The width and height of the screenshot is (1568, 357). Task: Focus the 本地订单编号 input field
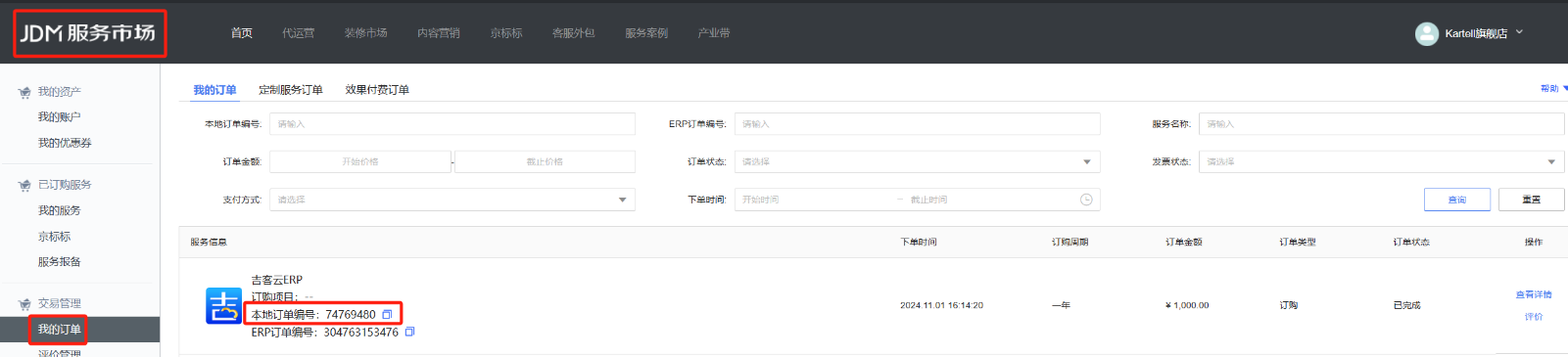[x=452, y=124]
